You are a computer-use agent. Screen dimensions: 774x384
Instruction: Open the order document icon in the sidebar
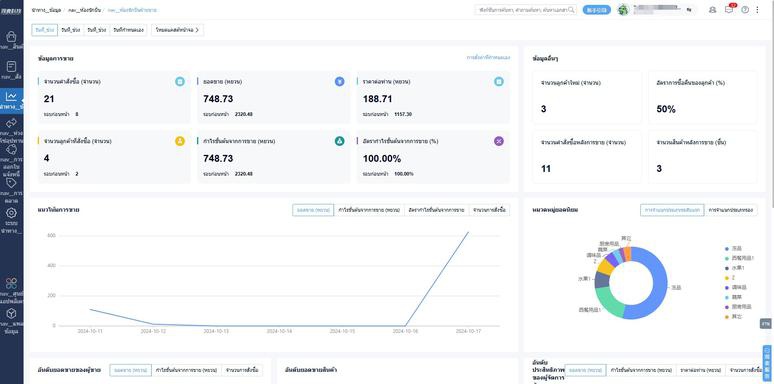[x=11, y=67]
